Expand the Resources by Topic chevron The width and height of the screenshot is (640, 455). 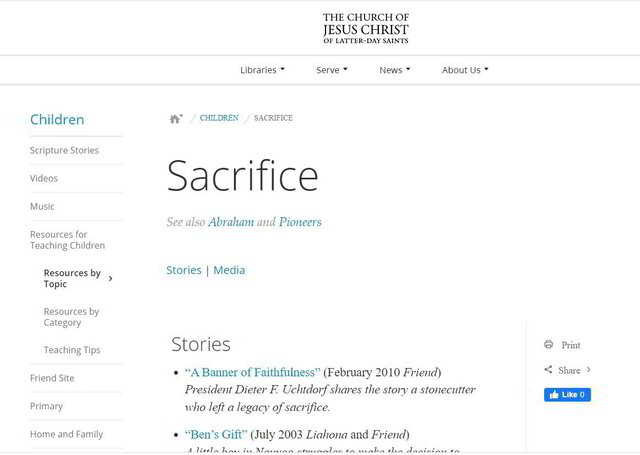(x=110, y=279)
